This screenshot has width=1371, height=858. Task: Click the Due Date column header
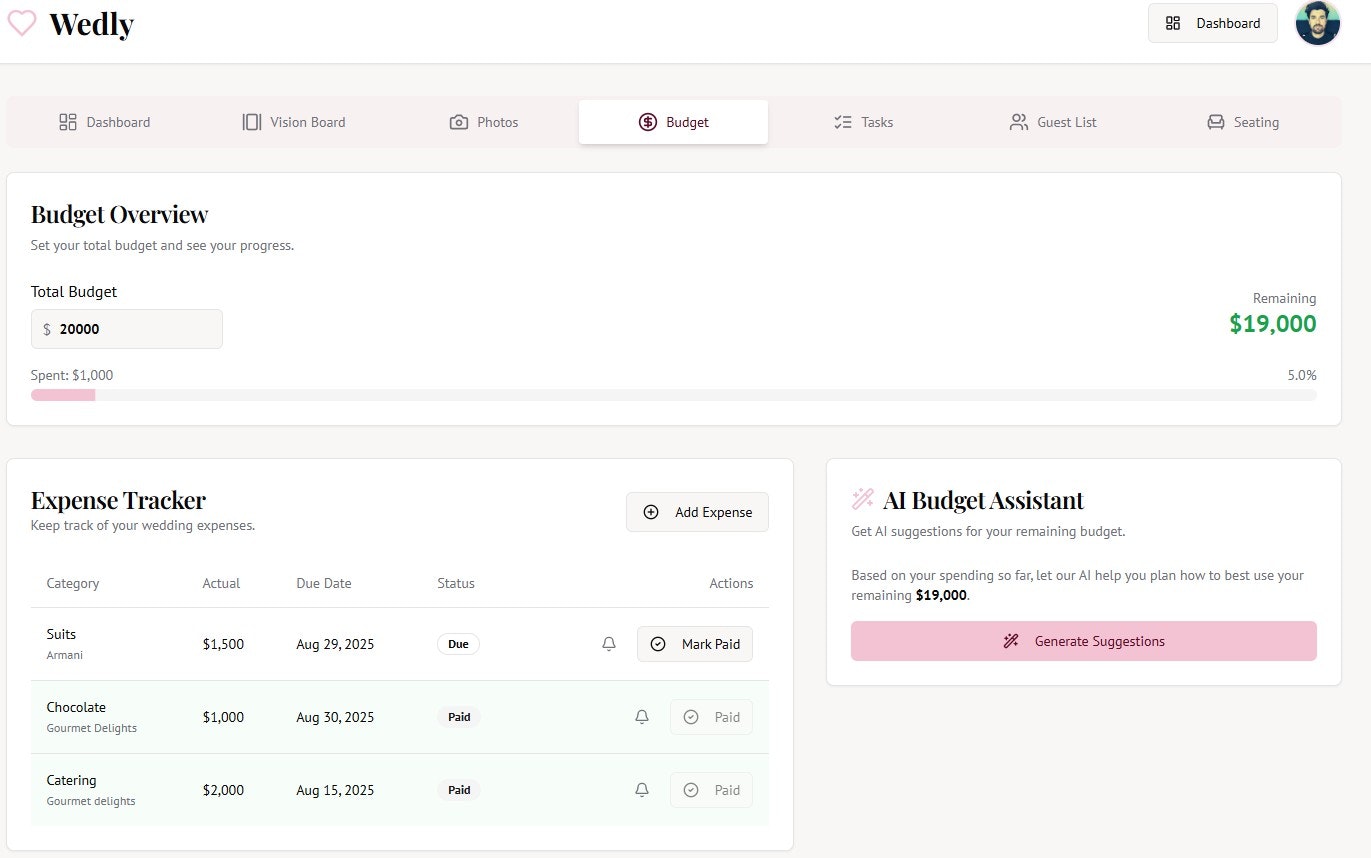324,583
